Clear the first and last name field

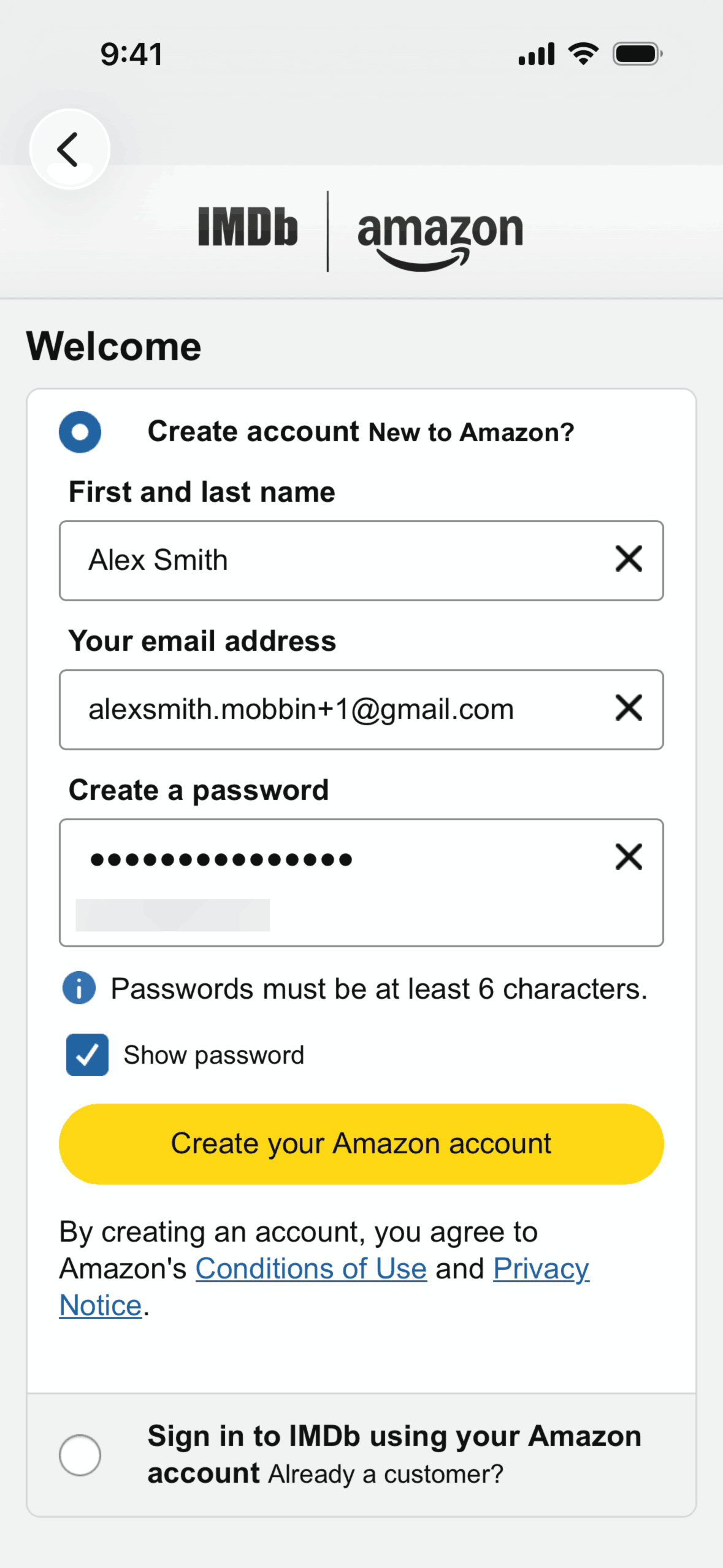[629, 559]
